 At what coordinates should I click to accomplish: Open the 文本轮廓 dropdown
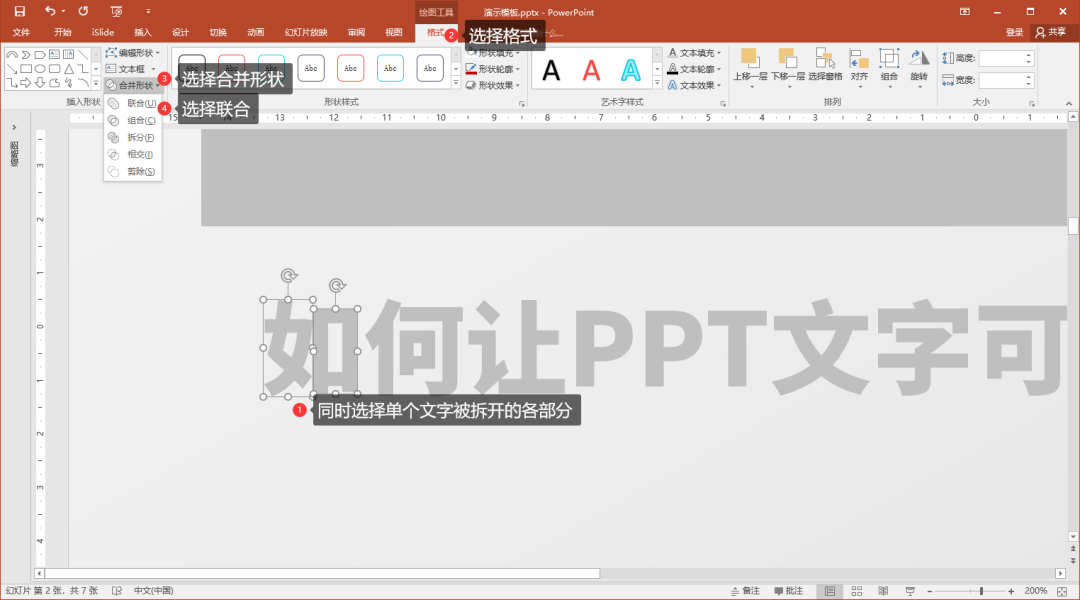click(694, 69)
